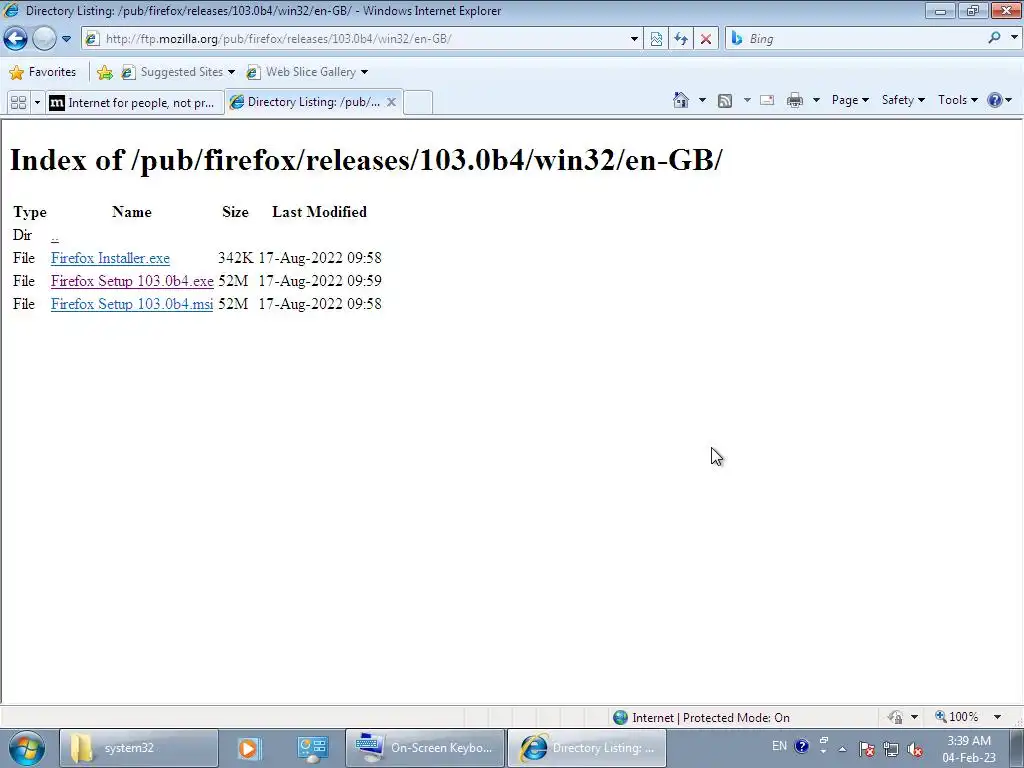Image resolution: width=1024 pixels, height=768 pixels.
Task: Open the Page menu
Action: click(x=850, y=100)
